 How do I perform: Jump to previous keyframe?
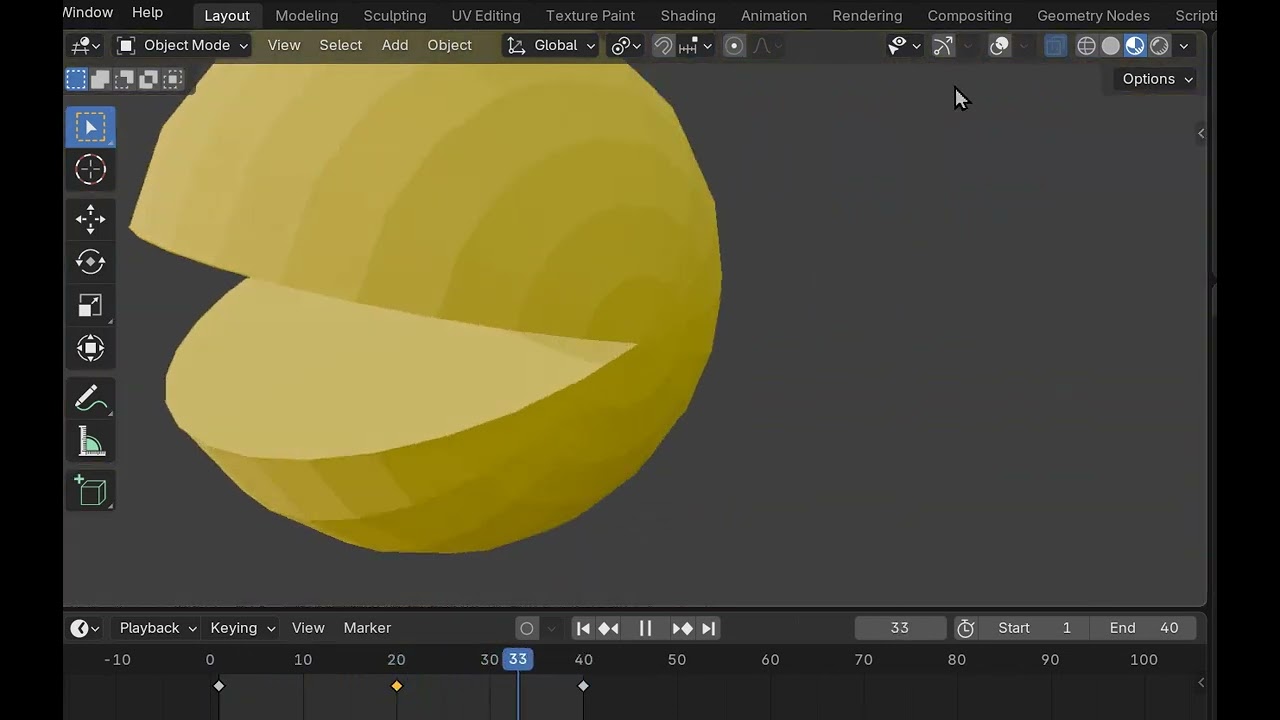[x=608, y=628]
